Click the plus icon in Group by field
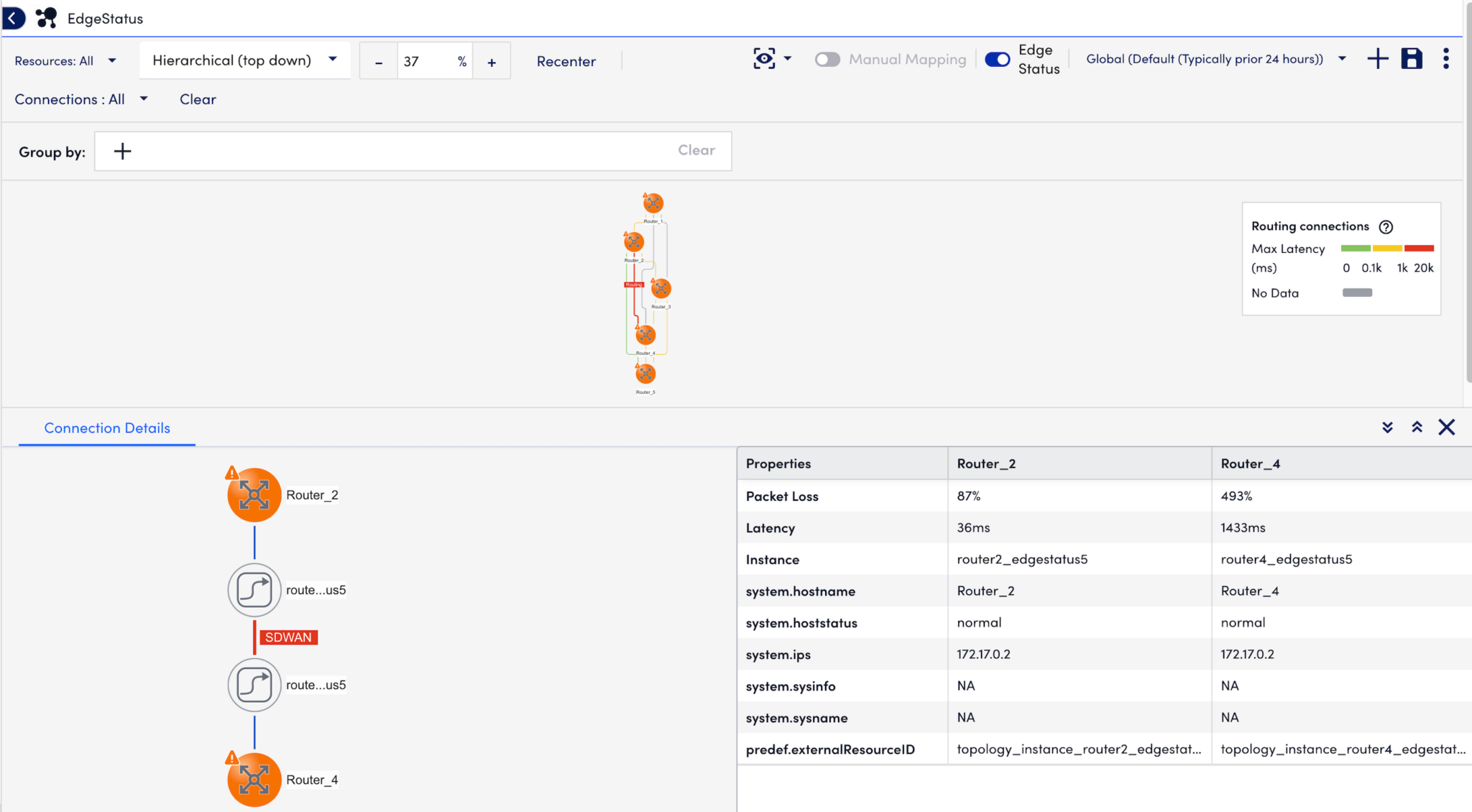The image size is (1472, 812). pyautogui.click(x=123, y=151)
